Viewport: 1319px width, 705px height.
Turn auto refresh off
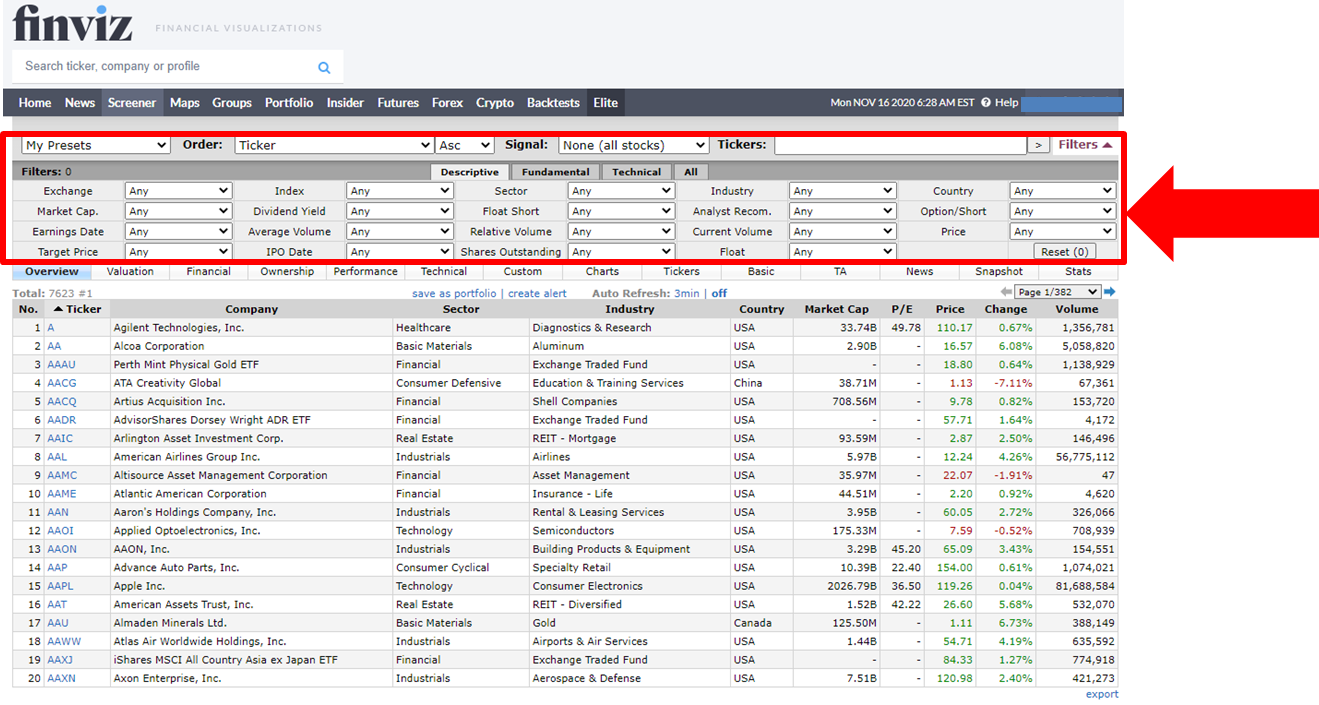click(719, 293)
